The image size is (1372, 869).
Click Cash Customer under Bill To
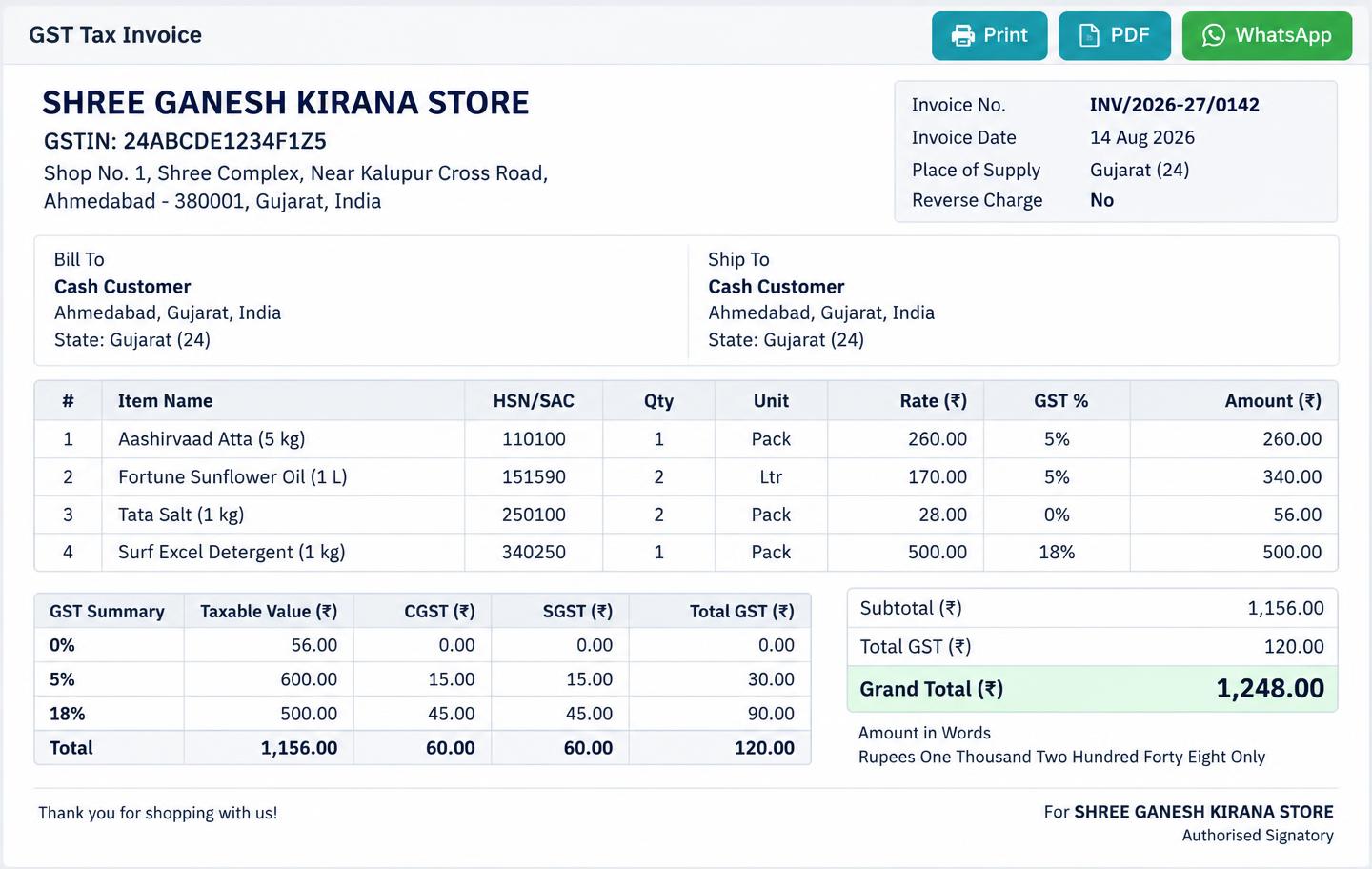click(122, 287)
